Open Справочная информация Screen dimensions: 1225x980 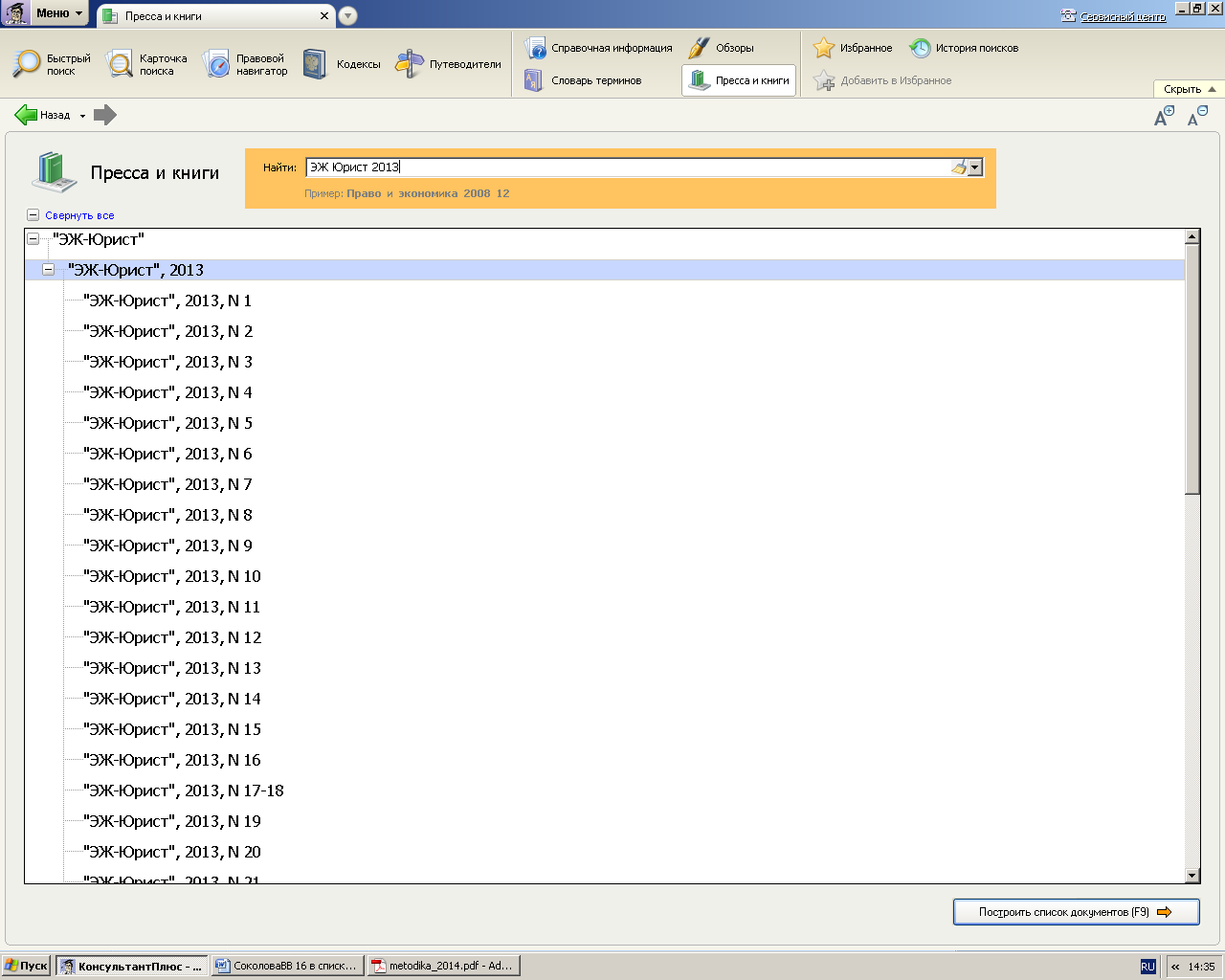pyautogui.click(x=598, y=48)
